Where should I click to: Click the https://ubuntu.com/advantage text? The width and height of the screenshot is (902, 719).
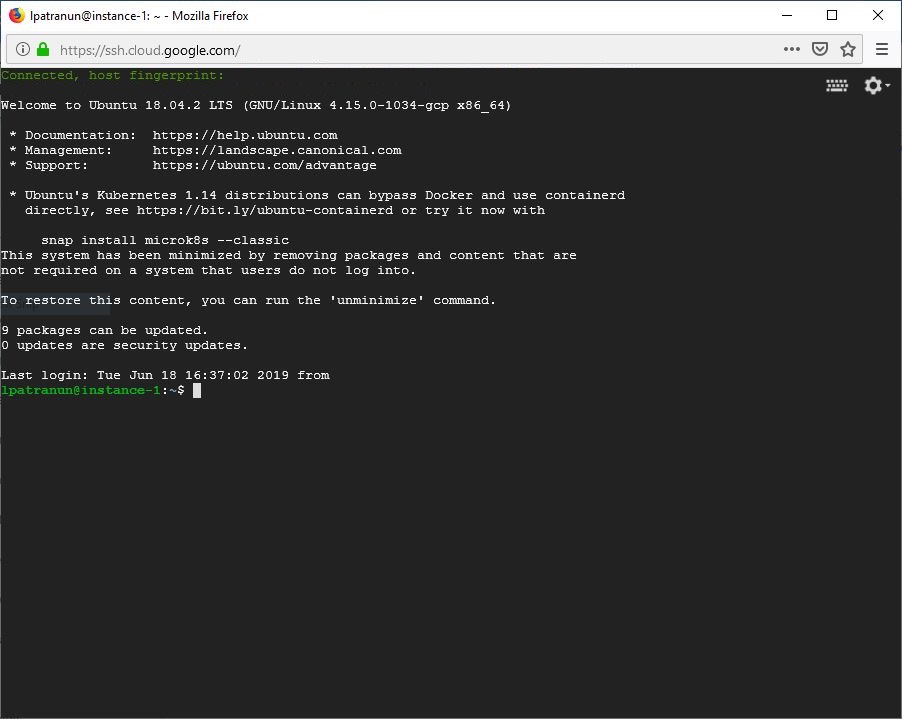pyautogui.click(x=265, y=165)
